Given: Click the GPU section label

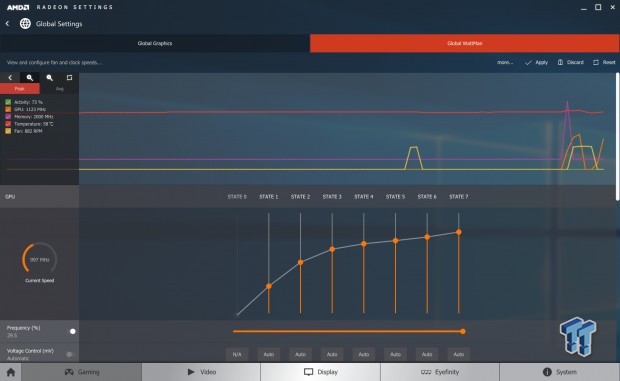Looking at the screenshot, I should click(x=10, y=196).
